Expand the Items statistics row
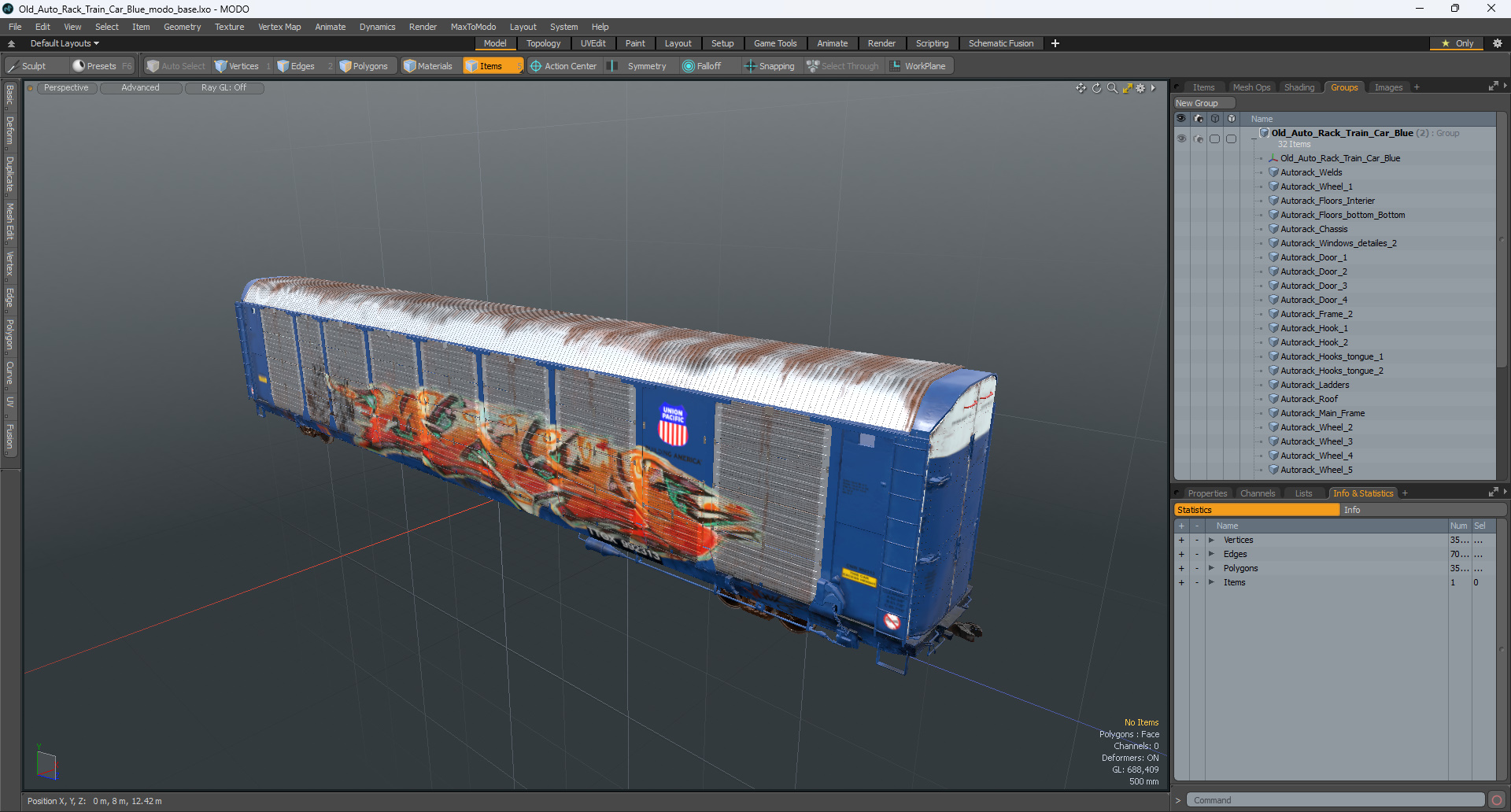Viewport: 1511px width, 812px height. pyautogui.click(x=1211, y=582)
